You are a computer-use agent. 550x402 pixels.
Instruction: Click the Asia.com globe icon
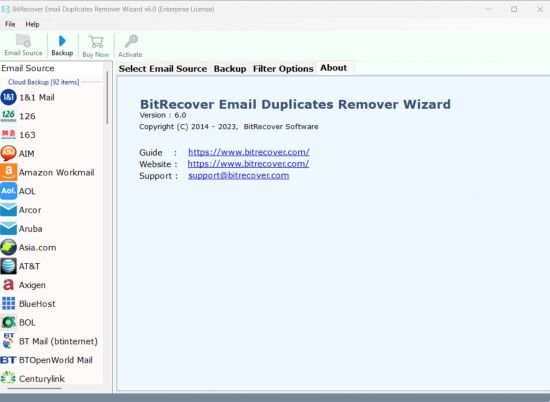click(8, 247)
